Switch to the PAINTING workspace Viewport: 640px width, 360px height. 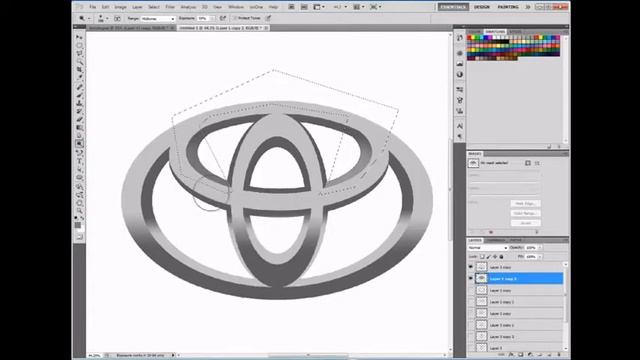[508, 7]
